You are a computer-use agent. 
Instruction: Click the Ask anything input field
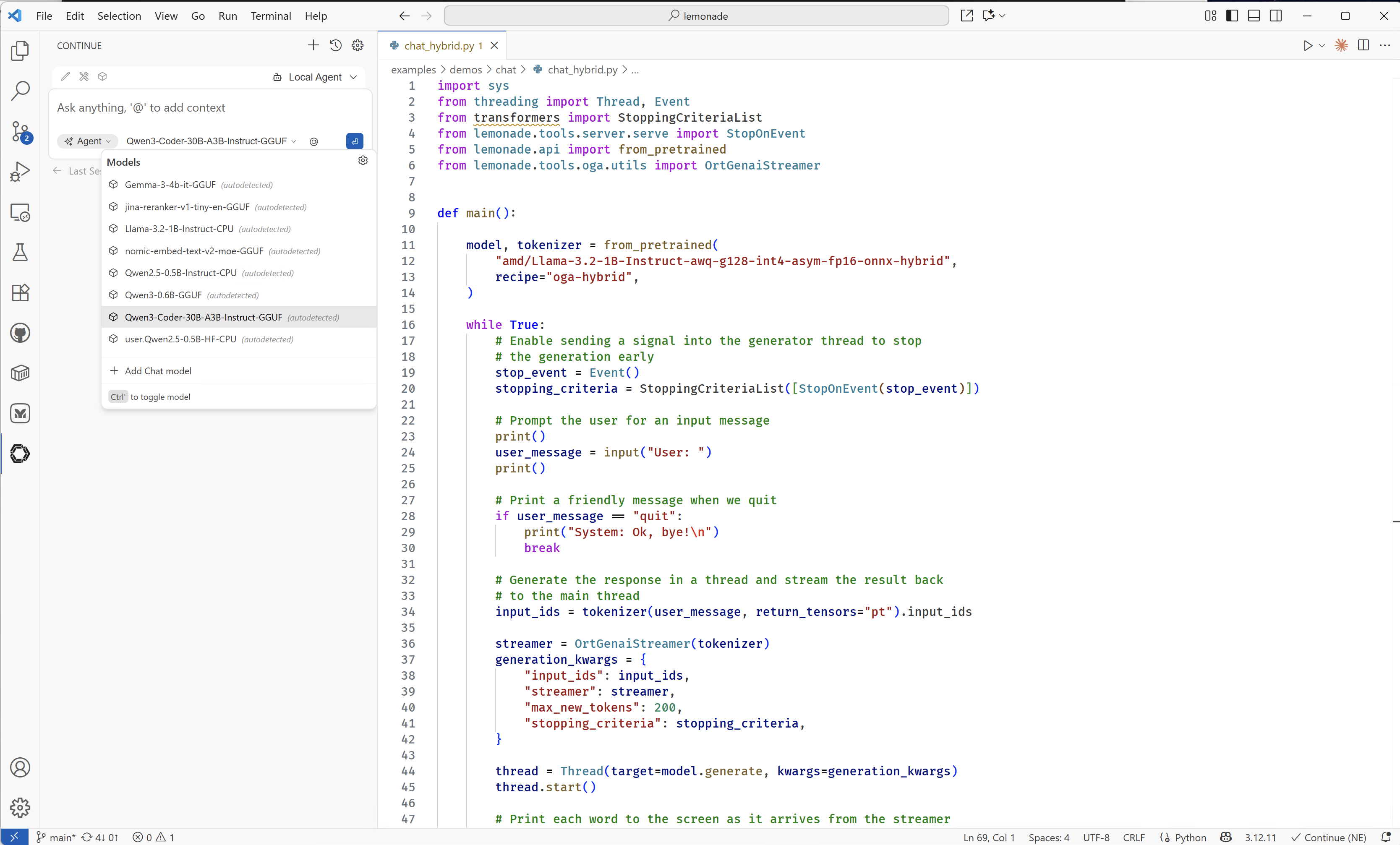pos(210,108)
